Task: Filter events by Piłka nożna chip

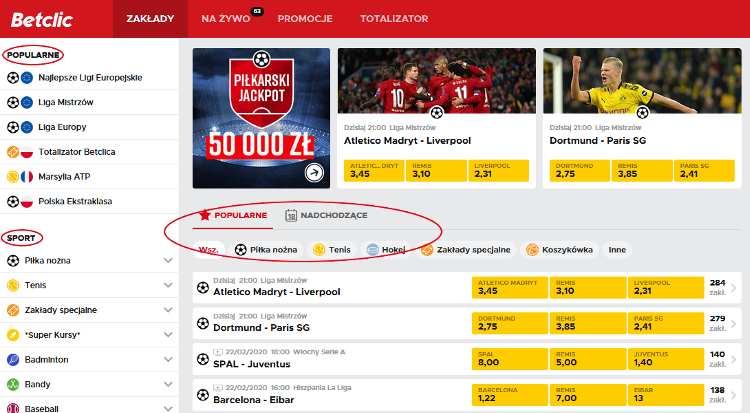Action: [x=266, y=250]
